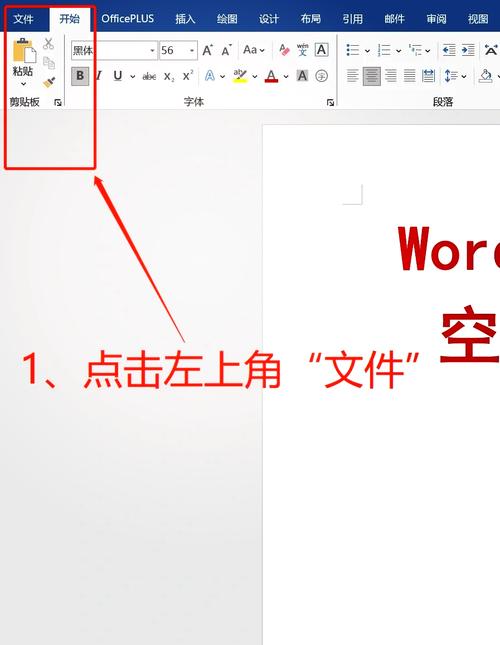The image size is (500, 645).
Task: Toggle Bold formatting button
Action: (x=80, y=76)
